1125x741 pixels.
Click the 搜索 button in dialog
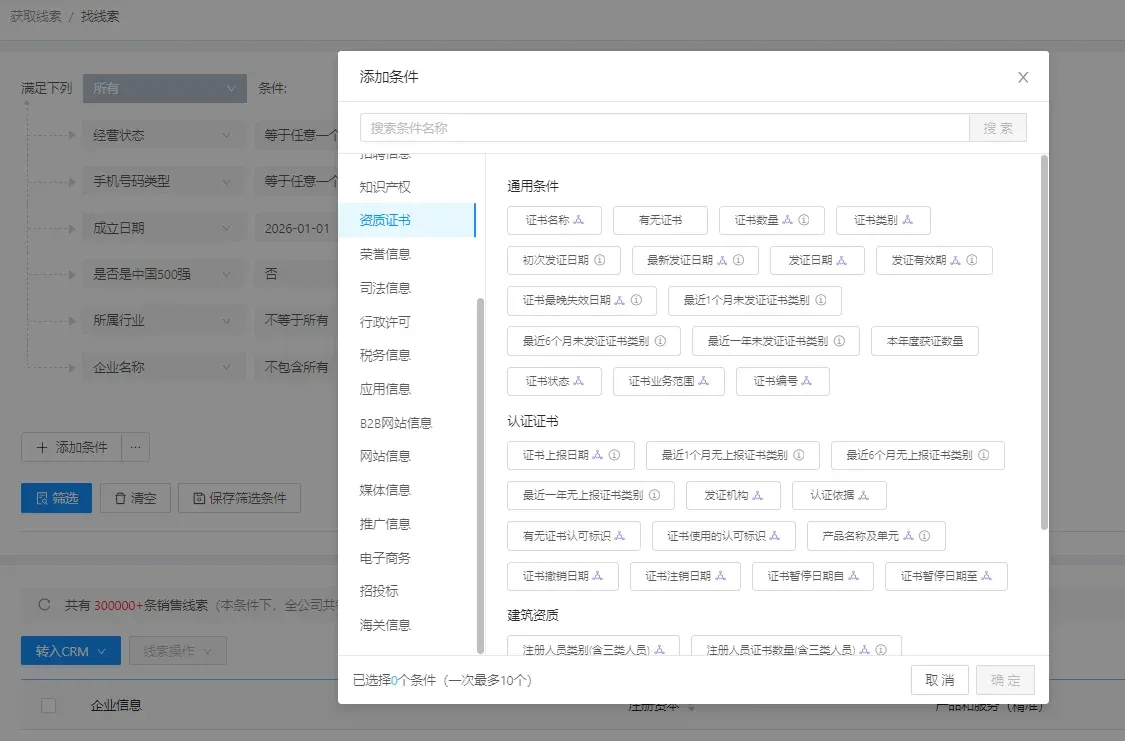(x=998, y=128)
